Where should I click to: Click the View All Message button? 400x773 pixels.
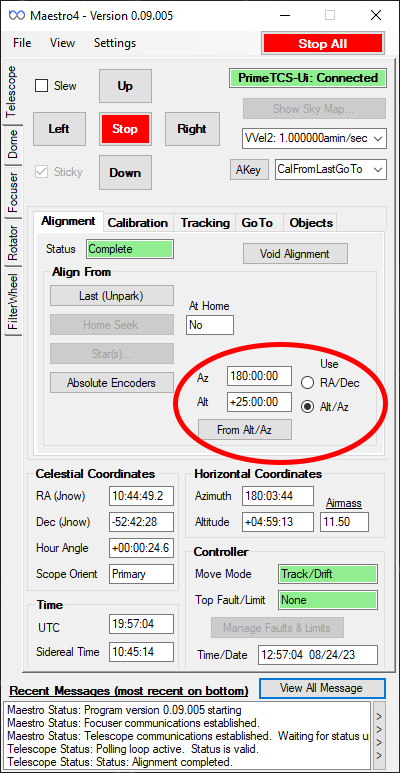tap(322, 688)
